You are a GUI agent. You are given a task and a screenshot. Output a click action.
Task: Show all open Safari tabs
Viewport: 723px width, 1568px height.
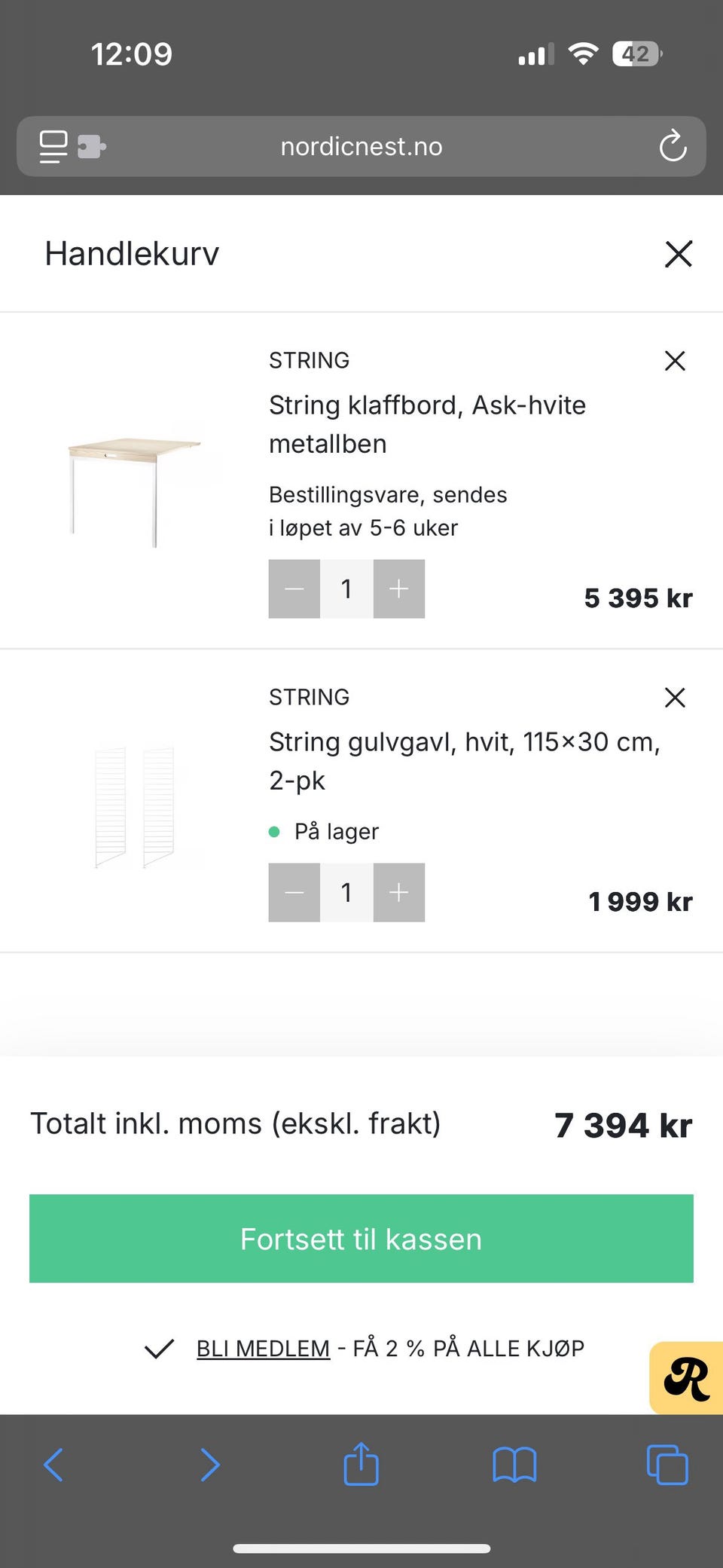[x=667, y=1466]
